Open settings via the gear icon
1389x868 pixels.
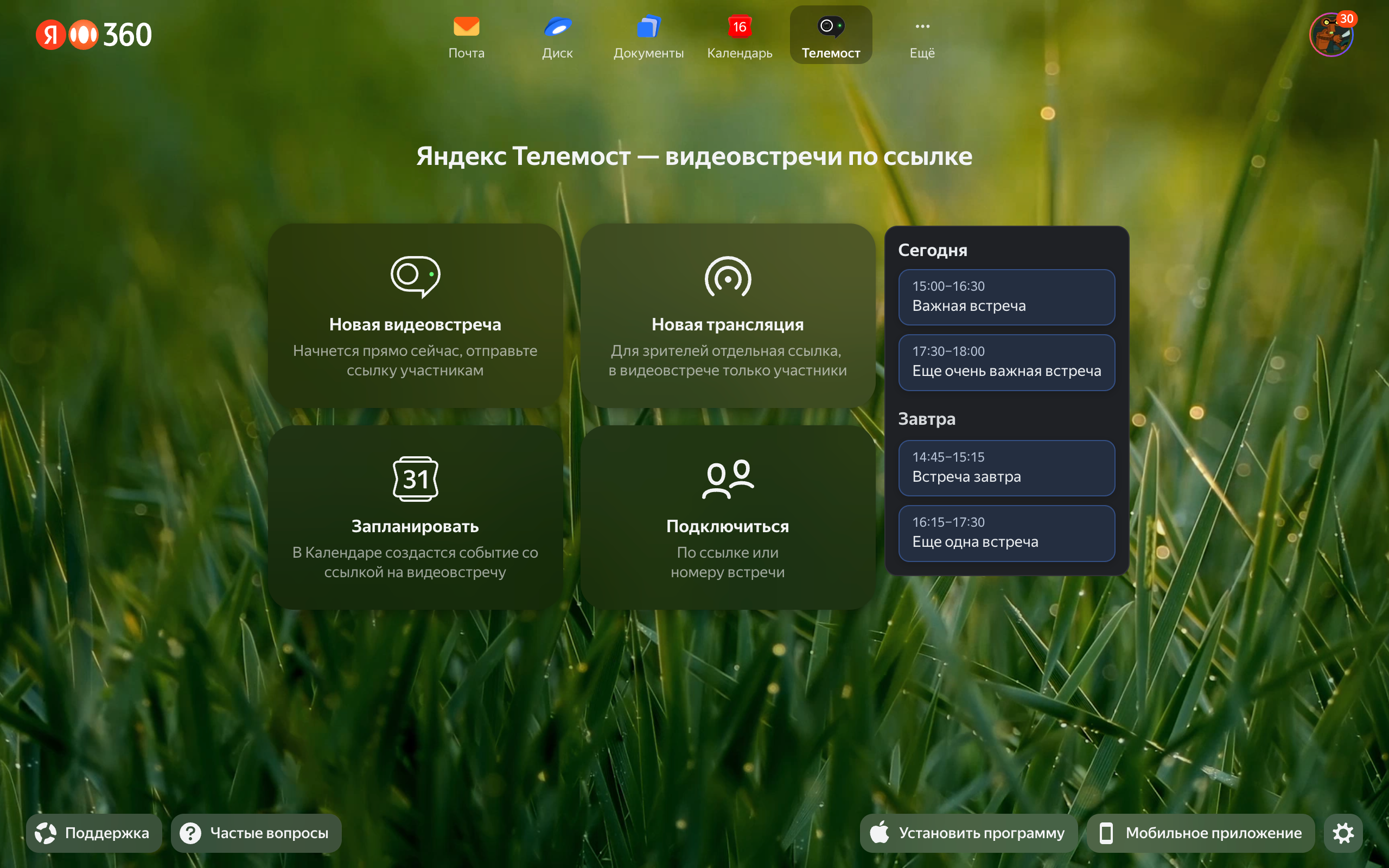tap(1343, 833)
